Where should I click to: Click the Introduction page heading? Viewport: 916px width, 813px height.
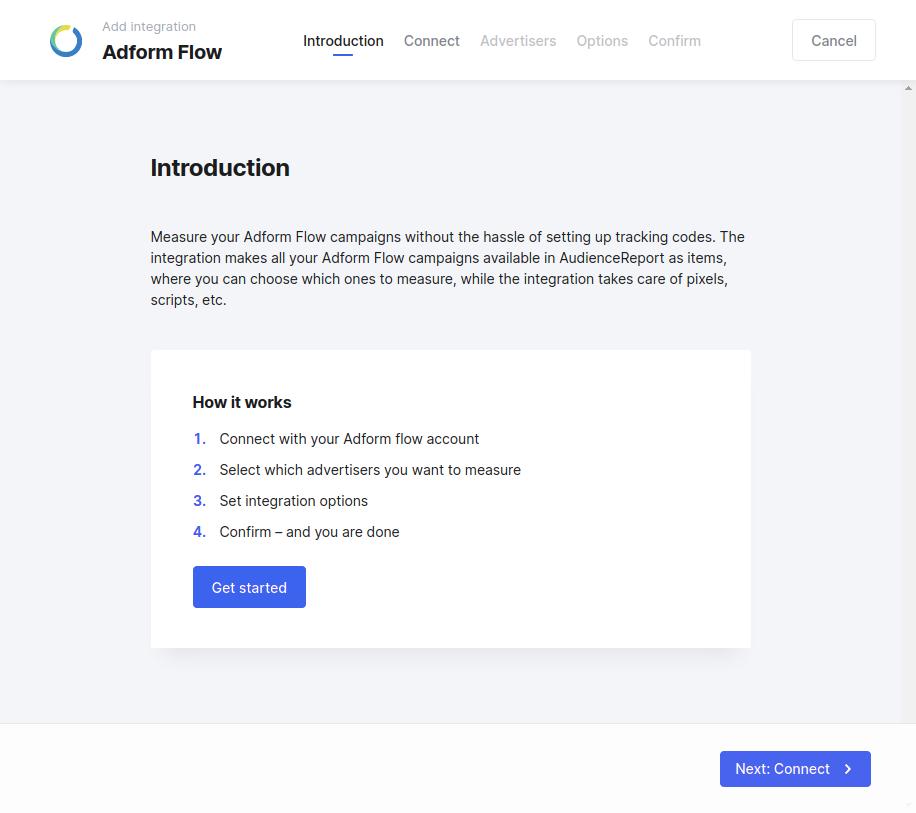220,168
